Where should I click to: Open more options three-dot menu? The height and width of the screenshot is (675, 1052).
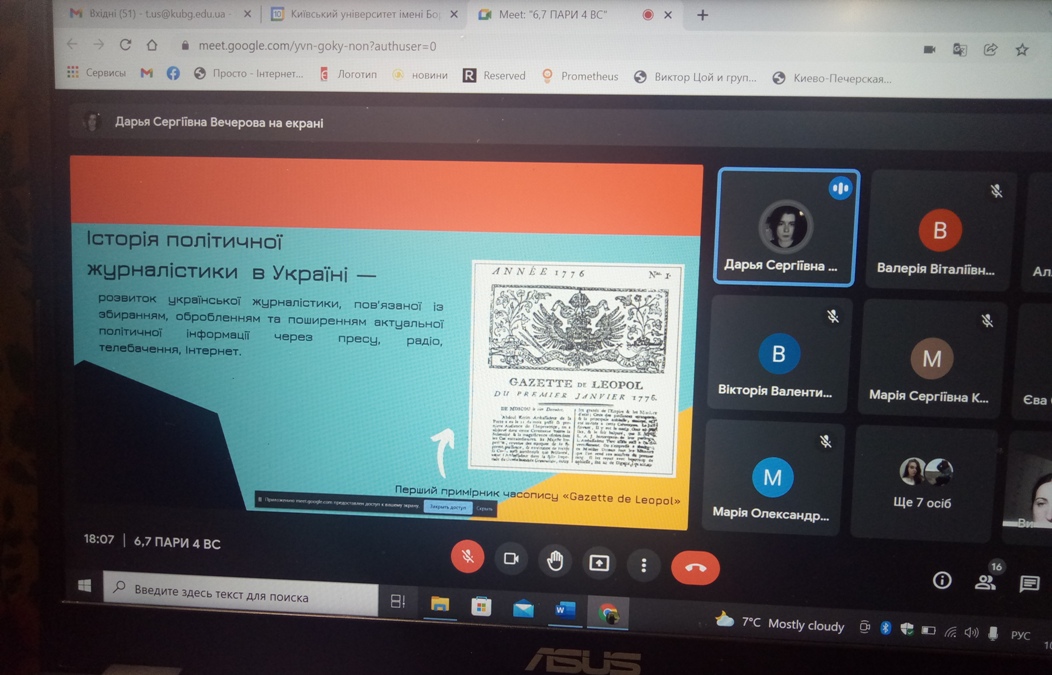point(643,566)
